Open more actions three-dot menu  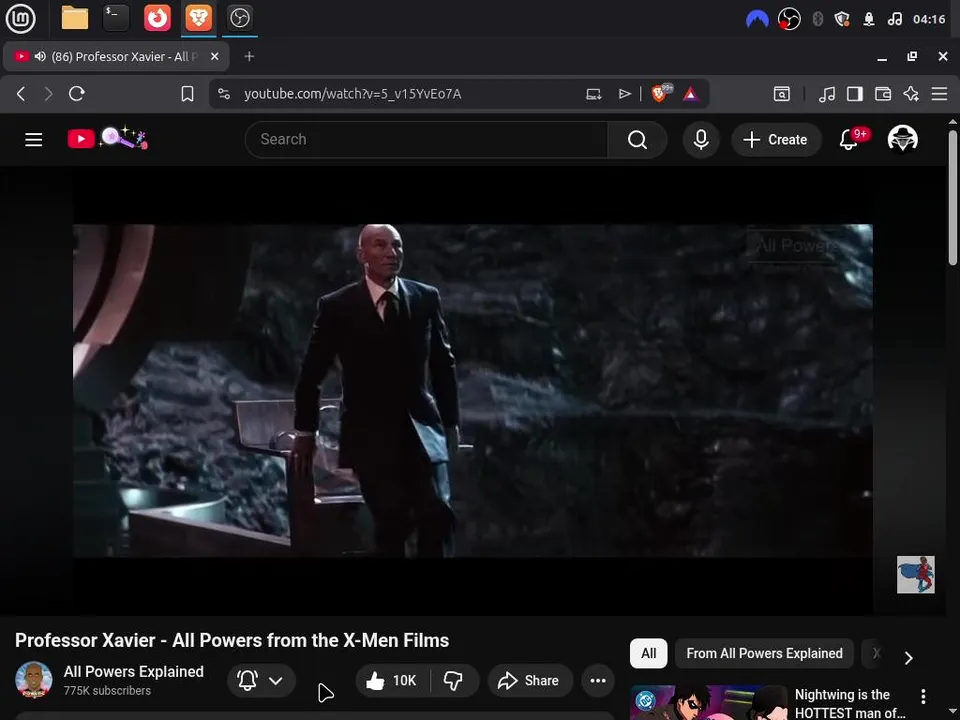pos(598,680)
